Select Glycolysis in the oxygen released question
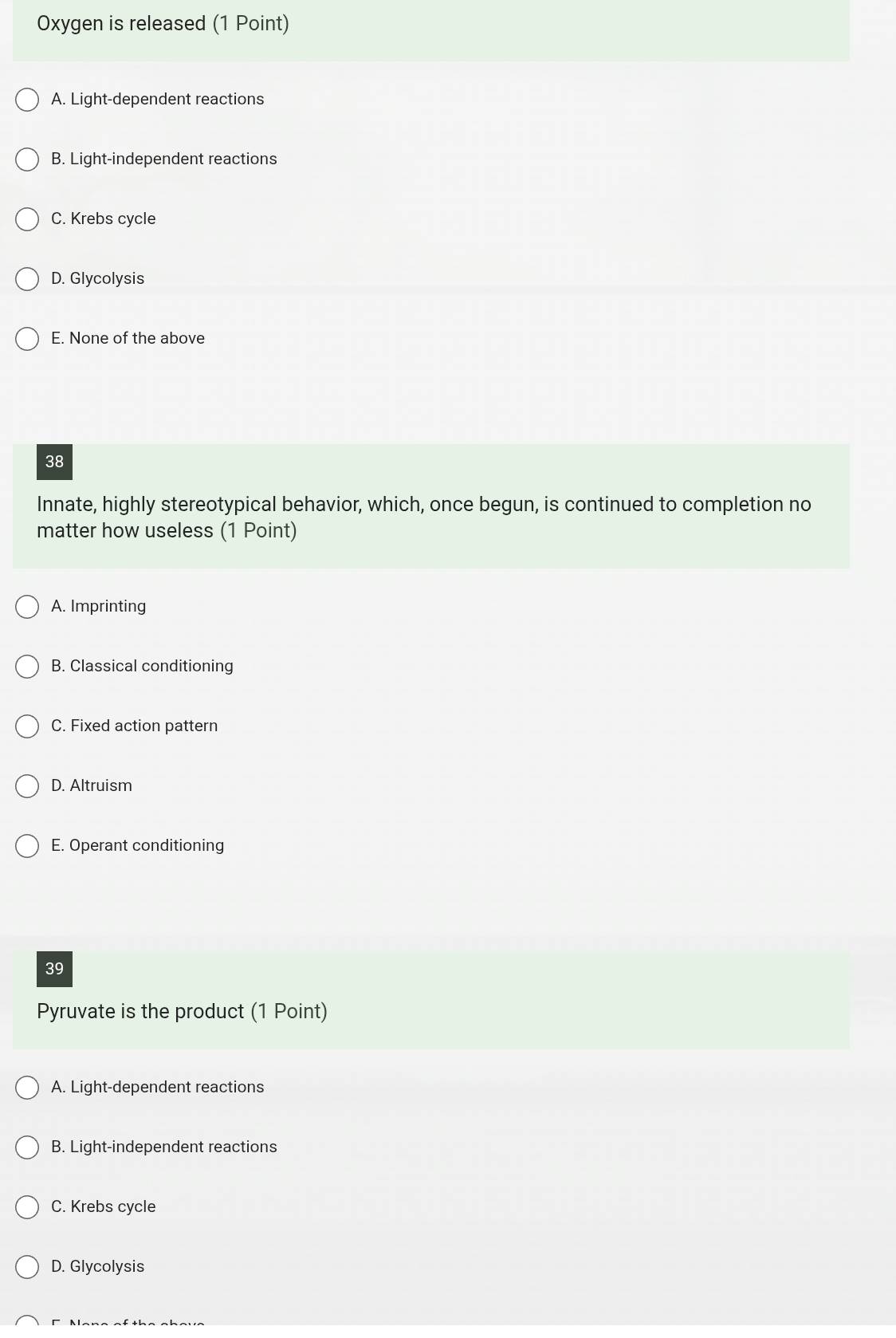 [27, 279]
